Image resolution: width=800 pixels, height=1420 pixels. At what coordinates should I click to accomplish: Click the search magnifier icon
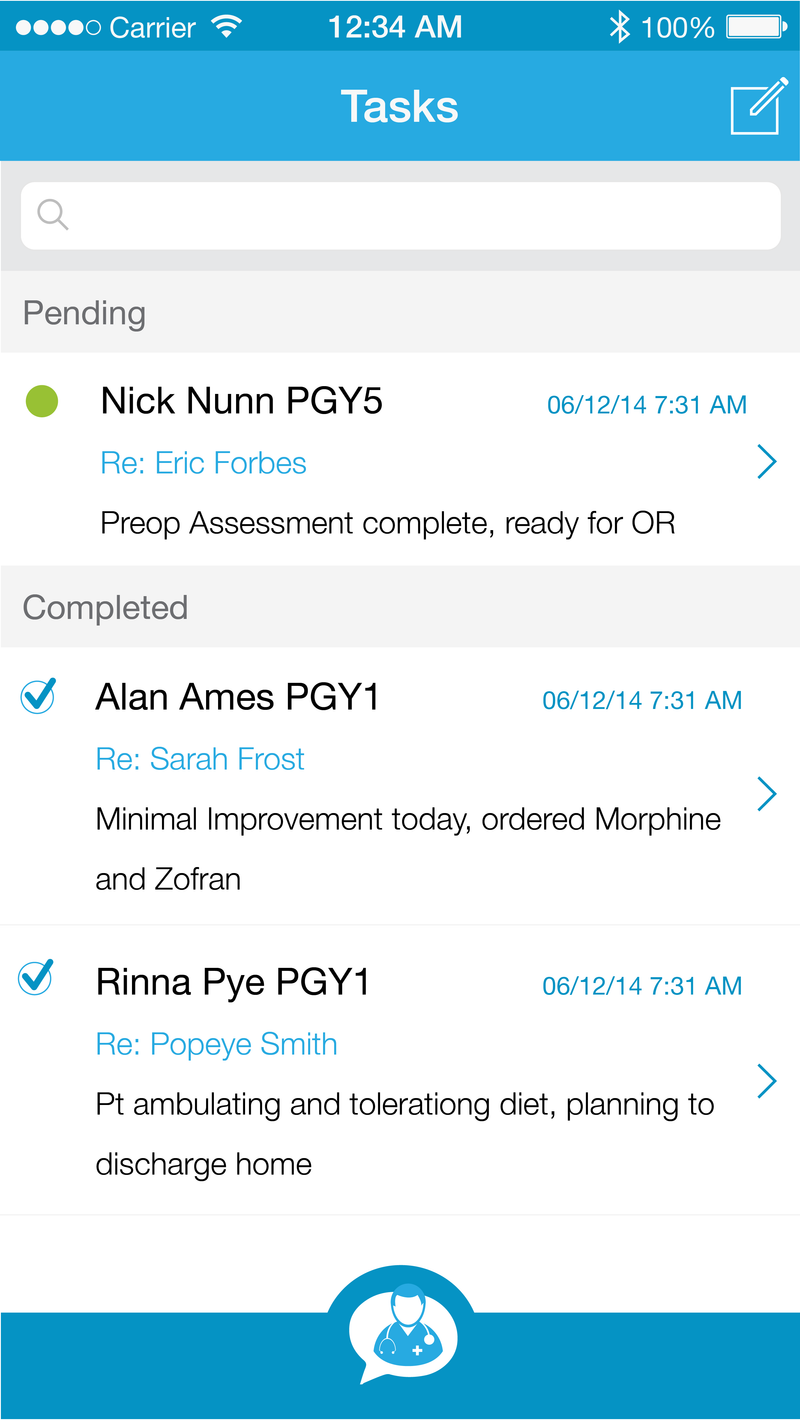tap(52, 214)
